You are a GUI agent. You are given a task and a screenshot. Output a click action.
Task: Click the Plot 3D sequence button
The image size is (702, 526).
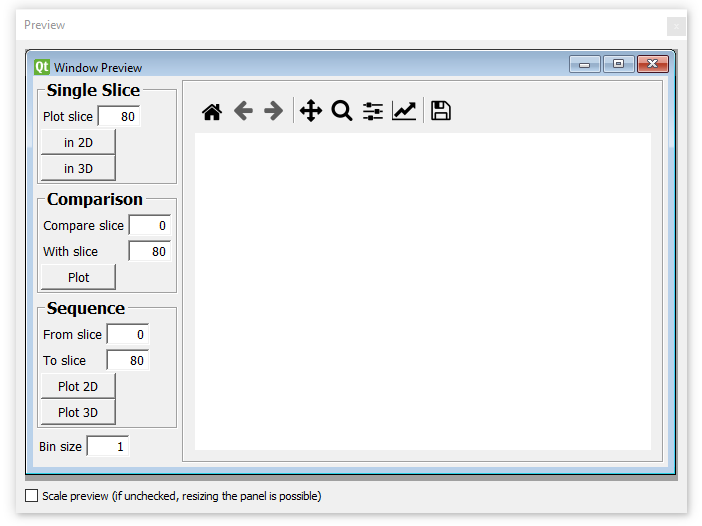[78, 412]
